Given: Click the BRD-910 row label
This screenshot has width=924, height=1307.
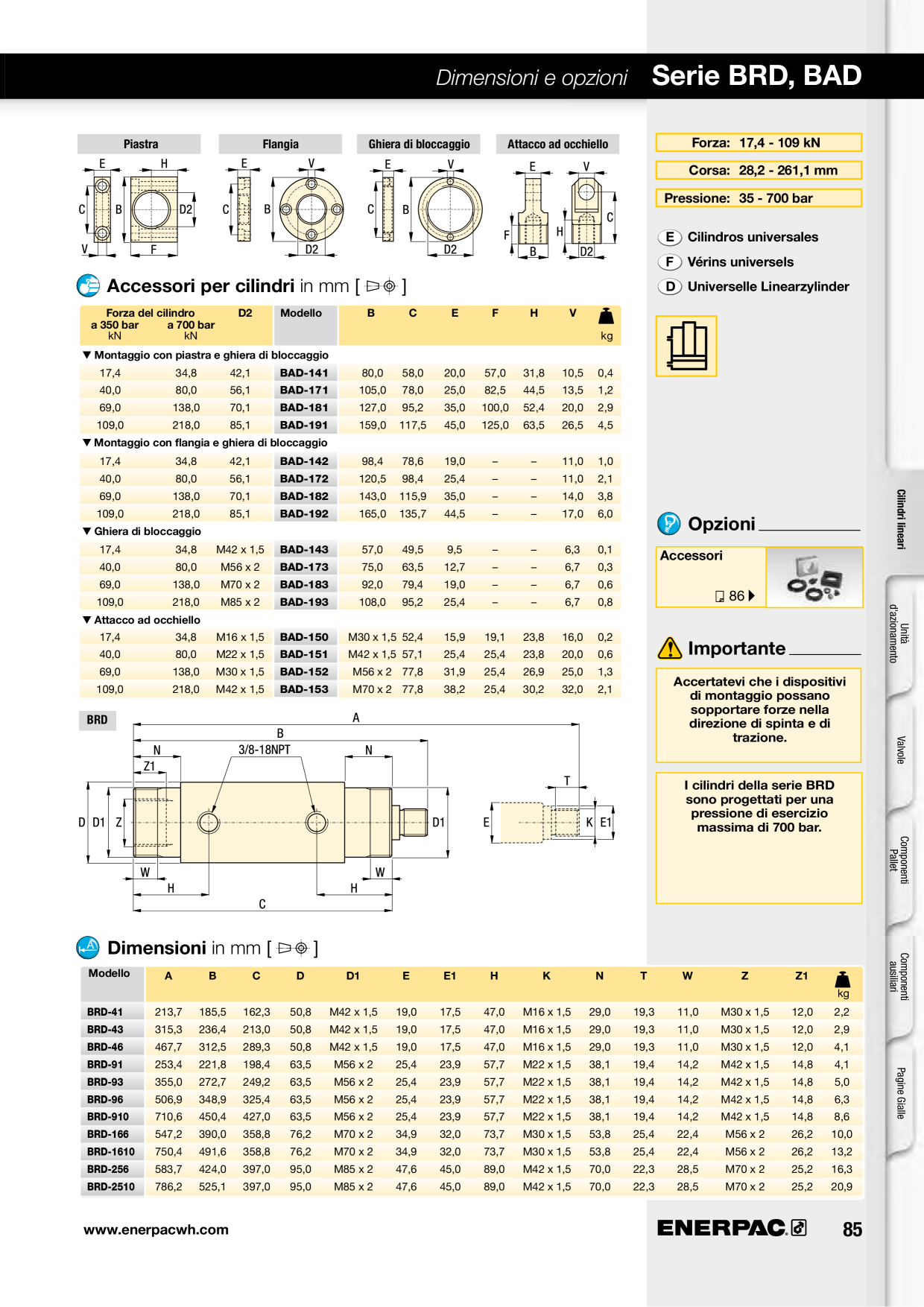Looking at the screenshot, I should [108, 1116].
